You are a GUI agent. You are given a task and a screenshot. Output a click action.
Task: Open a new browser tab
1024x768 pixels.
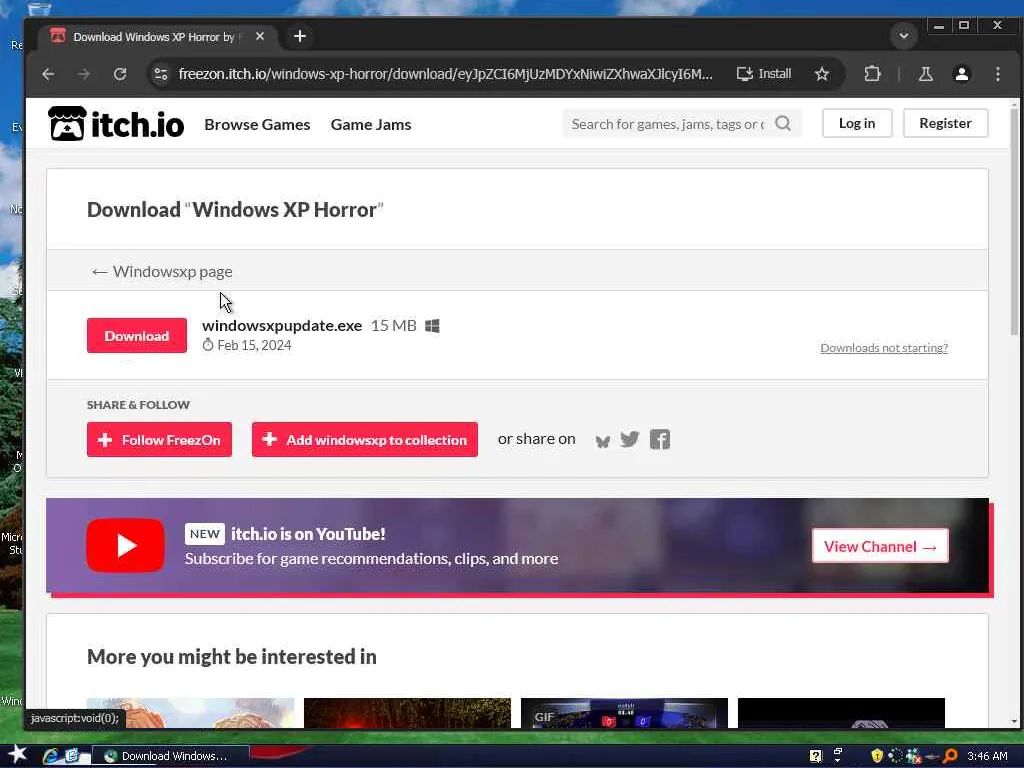click(300, 37)
